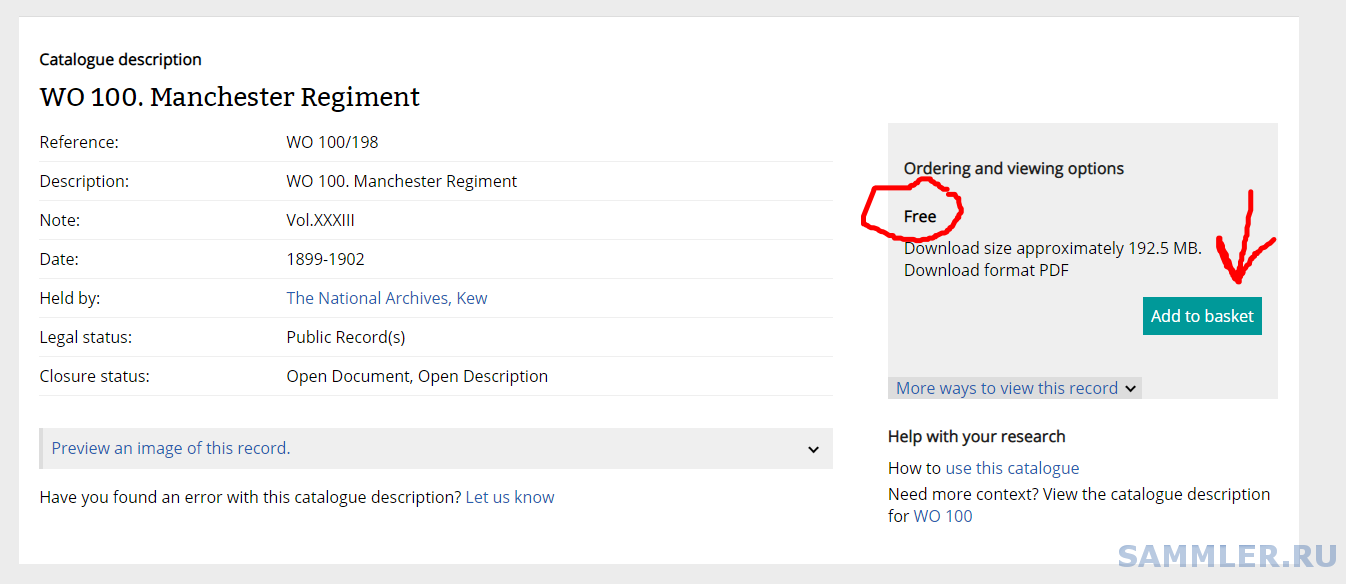This screenshot has width=1346, height=584.
Task: Click the 'Help with your research' heading
Action: [x=976, y=436]
